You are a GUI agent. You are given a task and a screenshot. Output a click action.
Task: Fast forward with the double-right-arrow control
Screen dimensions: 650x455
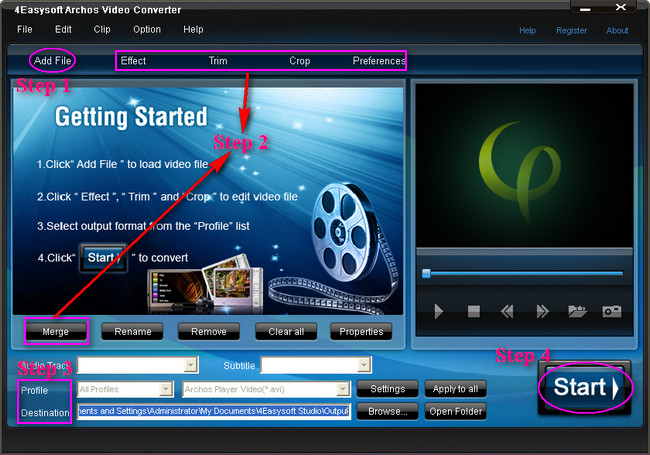(542, 311)
